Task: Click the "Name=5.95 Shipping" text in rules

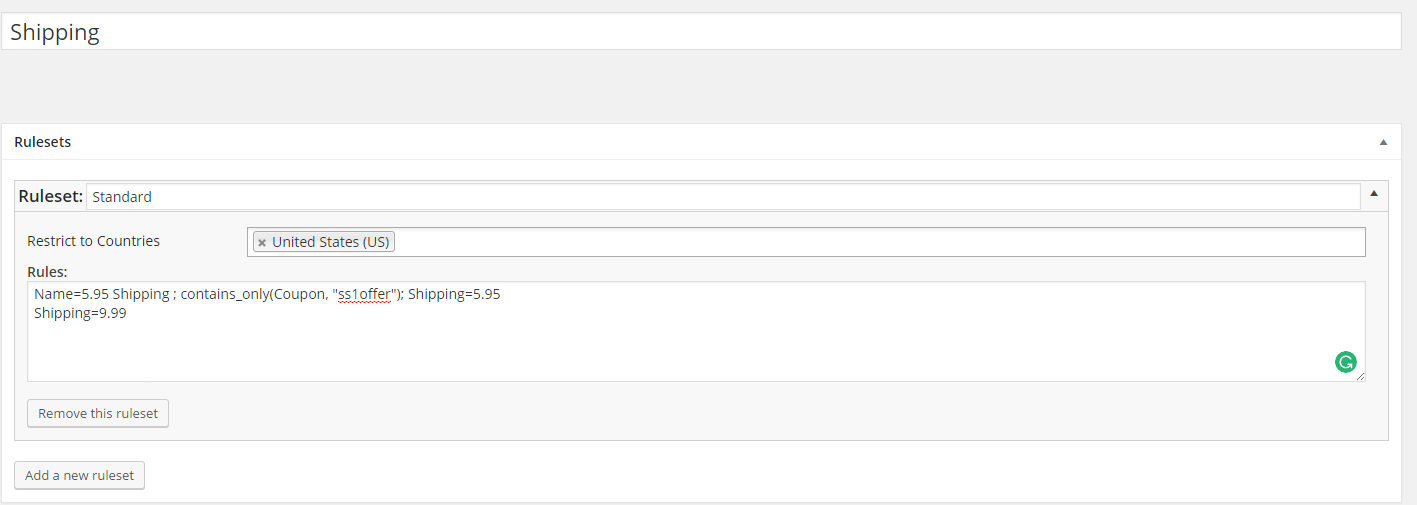Action: point(100,295)
